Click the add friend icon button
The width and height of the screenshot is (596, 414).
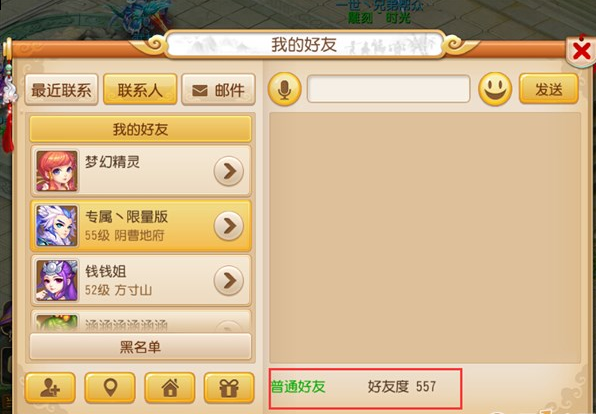(50, 388)
